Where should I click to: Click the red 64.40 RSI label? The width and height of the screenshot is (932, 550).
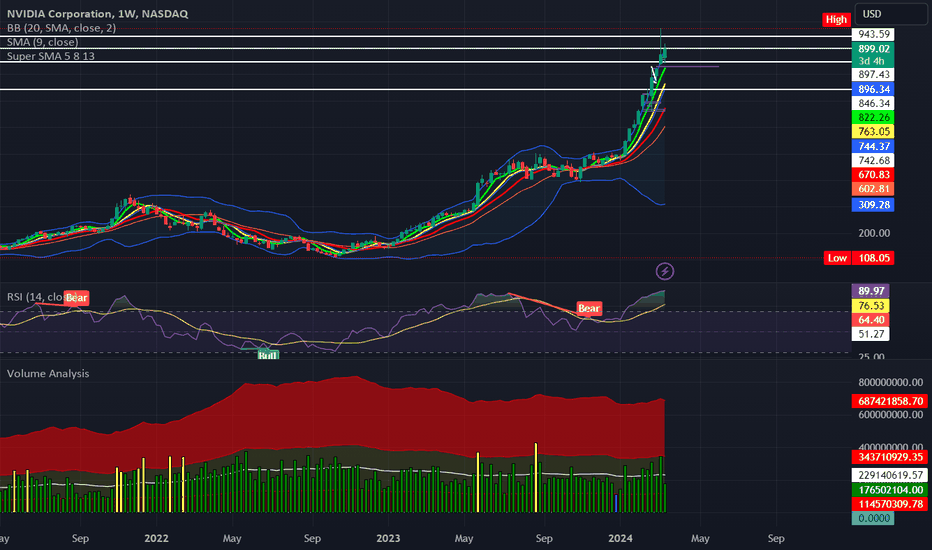coord(871,320)
